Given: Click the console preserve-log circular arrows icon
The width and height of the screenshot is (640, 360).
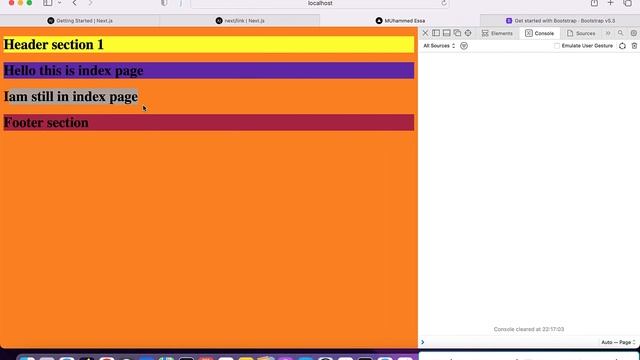Looking at the screenshot, I should tap(622, 46).
